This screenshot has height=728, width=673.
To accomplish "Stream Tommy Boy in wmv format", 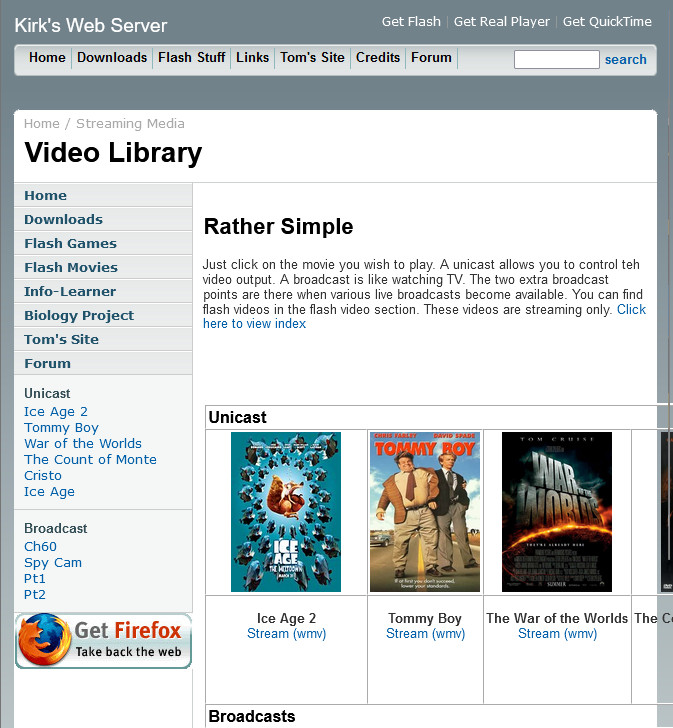I will click(x=425, y=634).
